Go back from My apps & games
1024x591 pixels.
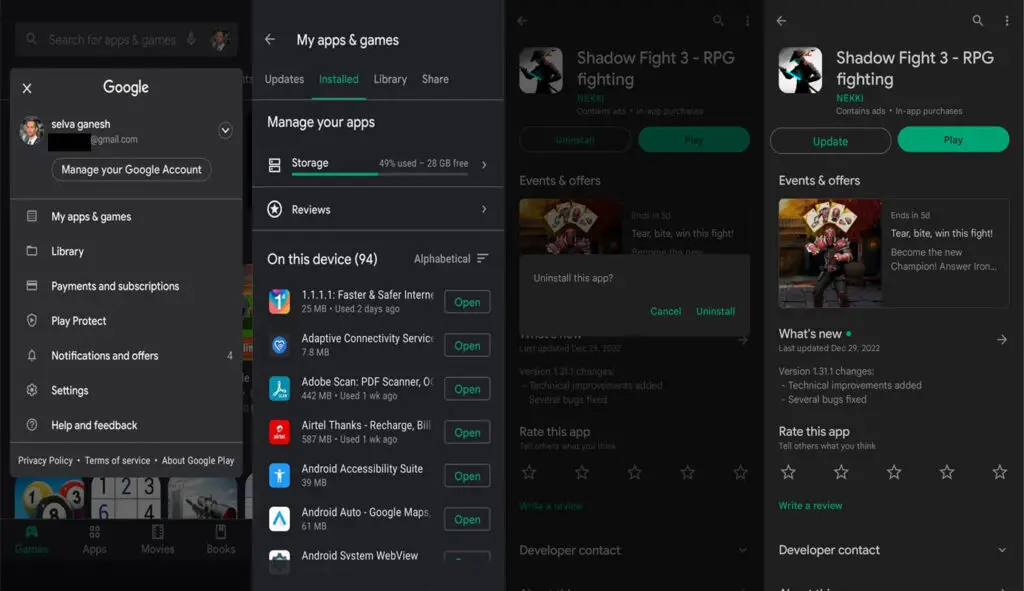click(270, 40)
